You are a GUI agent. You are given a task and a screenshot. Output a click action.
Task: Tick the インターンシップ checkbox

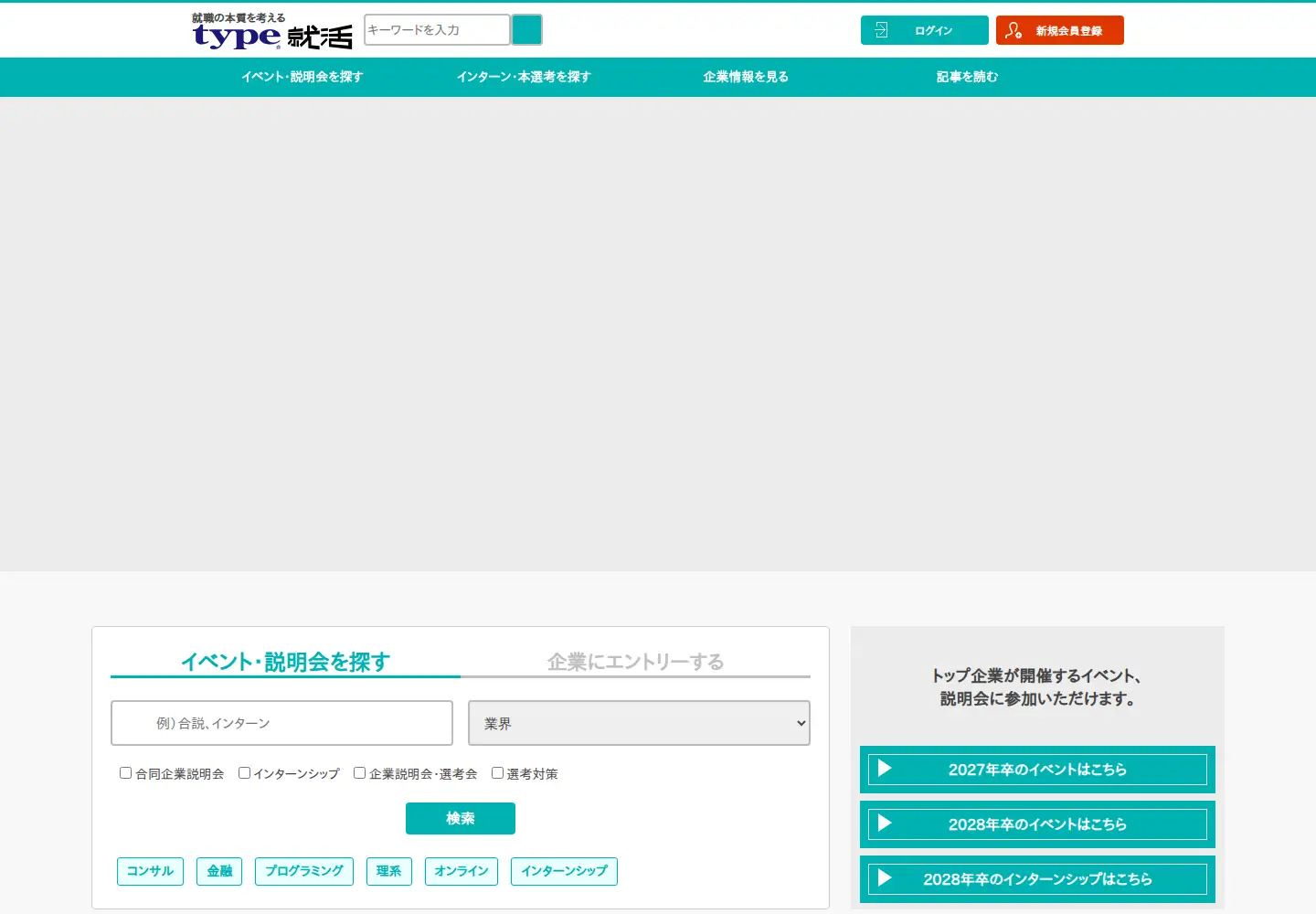click(244, 773)
